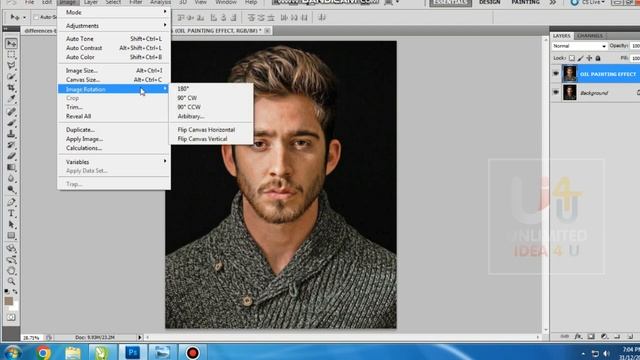Reset default foreground and background colors

(x=7, y=292)
